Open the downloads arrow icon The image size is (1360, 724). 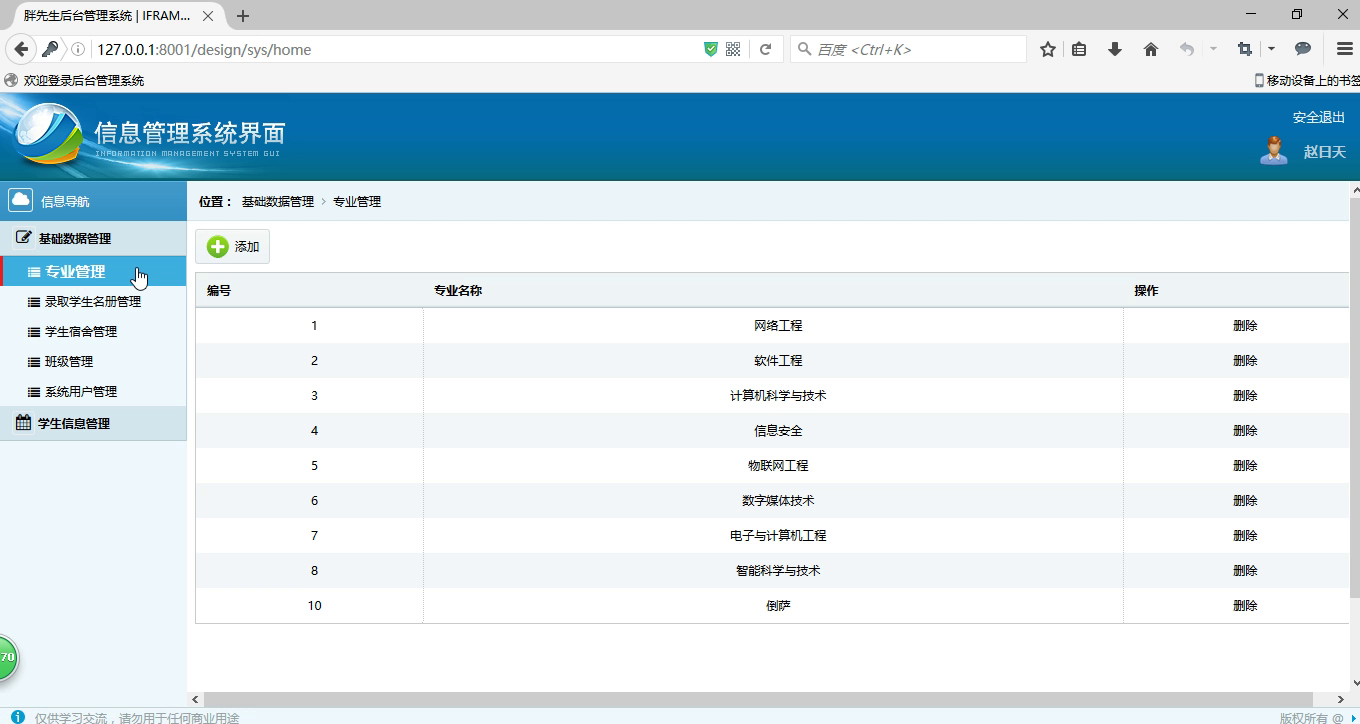click(x=1115, y=49)
